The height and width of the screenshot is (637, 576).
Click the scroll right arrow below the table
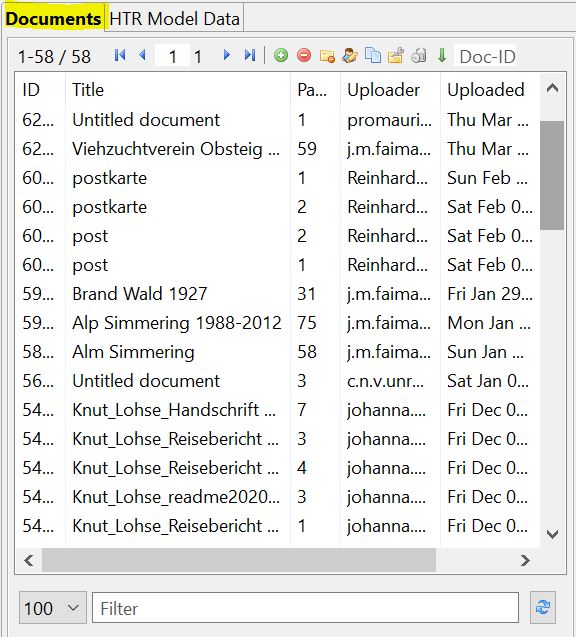tap(525, 561)
